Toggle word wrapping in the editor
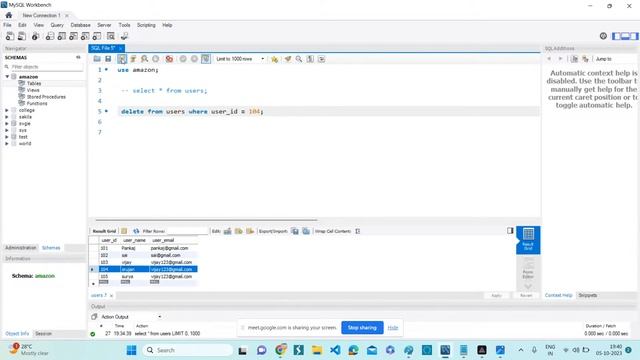Screen dimensions: 640x360 coord(322,59)
